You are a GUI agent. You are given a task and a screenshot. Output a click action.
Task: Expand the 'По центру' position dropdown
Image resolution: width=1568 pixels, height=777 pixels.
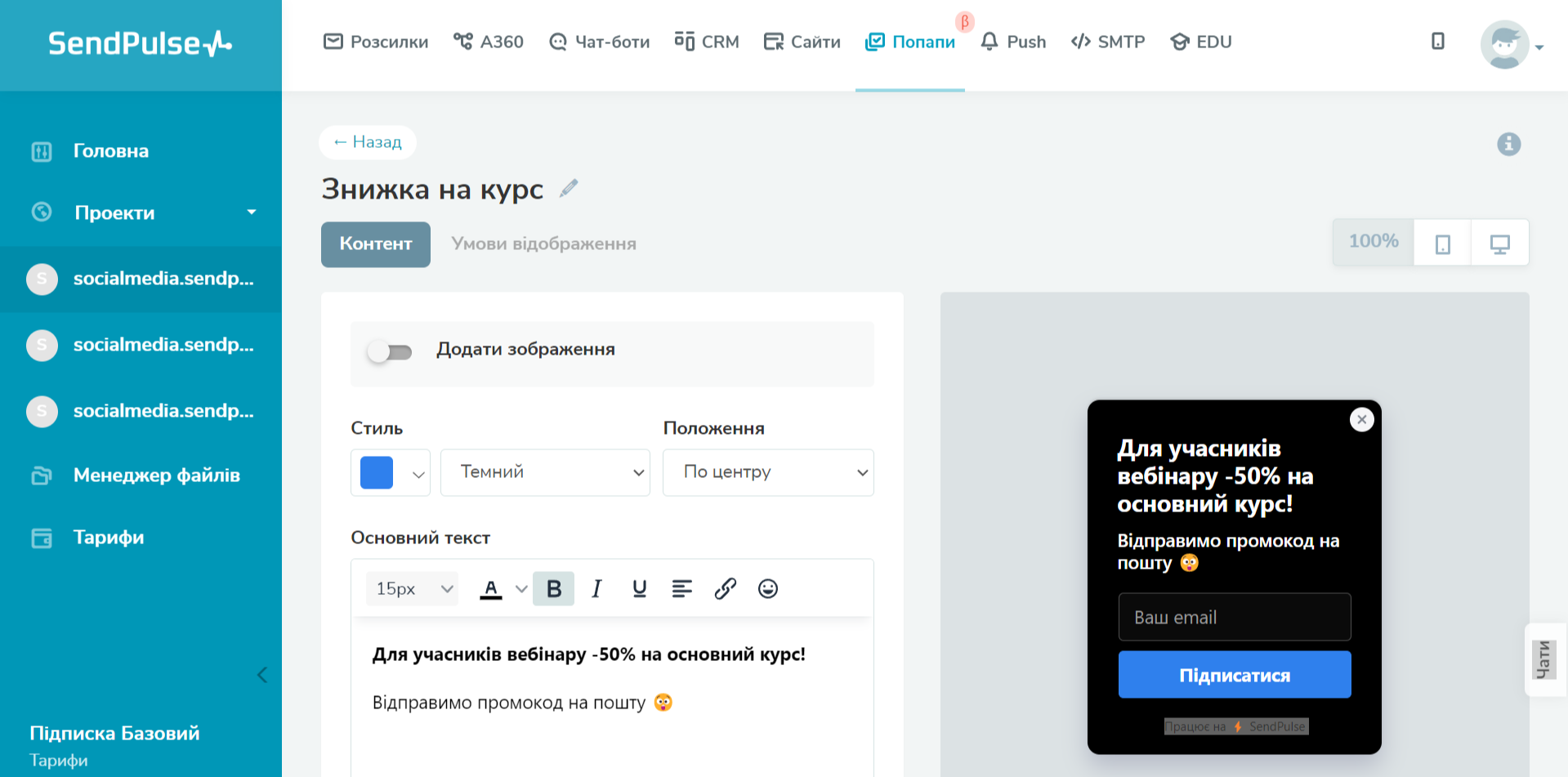pyautogui.click(x=768, y=472)
